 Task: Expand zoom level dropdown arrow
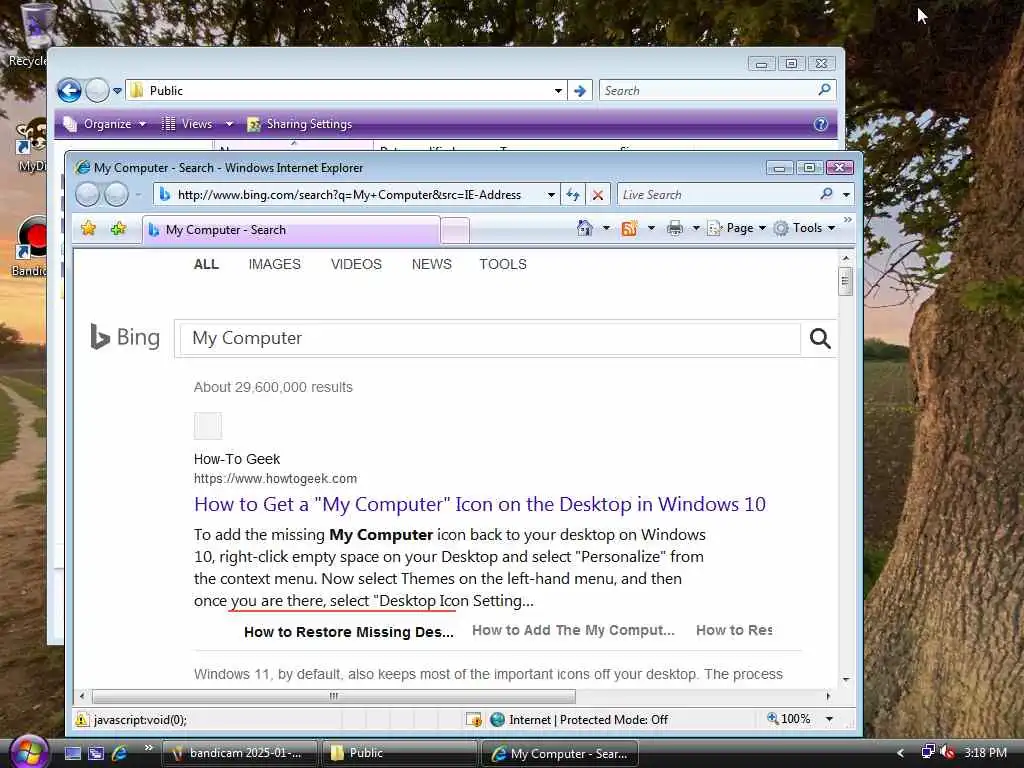[829, 719]
